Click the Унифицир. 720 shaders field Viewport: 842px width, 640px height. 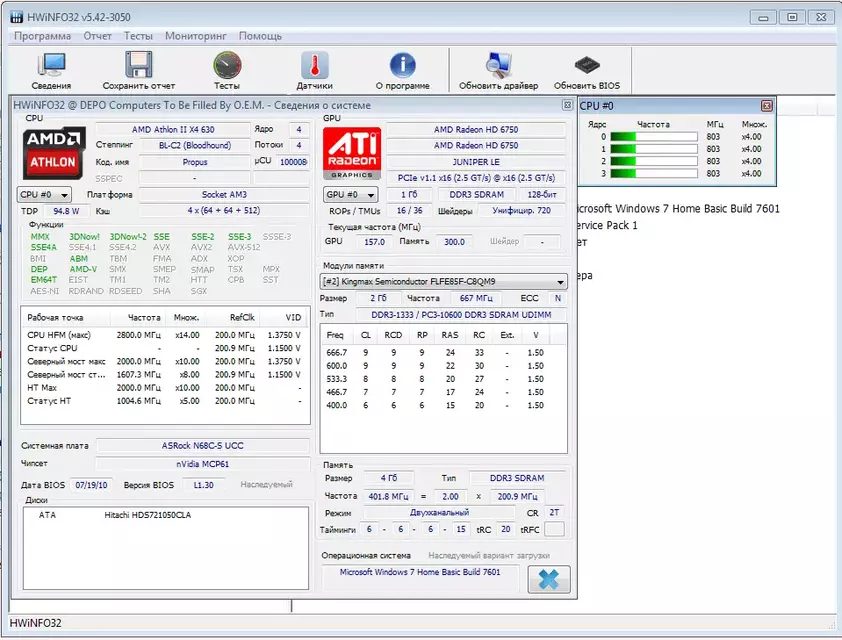click(x=521, y=211)
